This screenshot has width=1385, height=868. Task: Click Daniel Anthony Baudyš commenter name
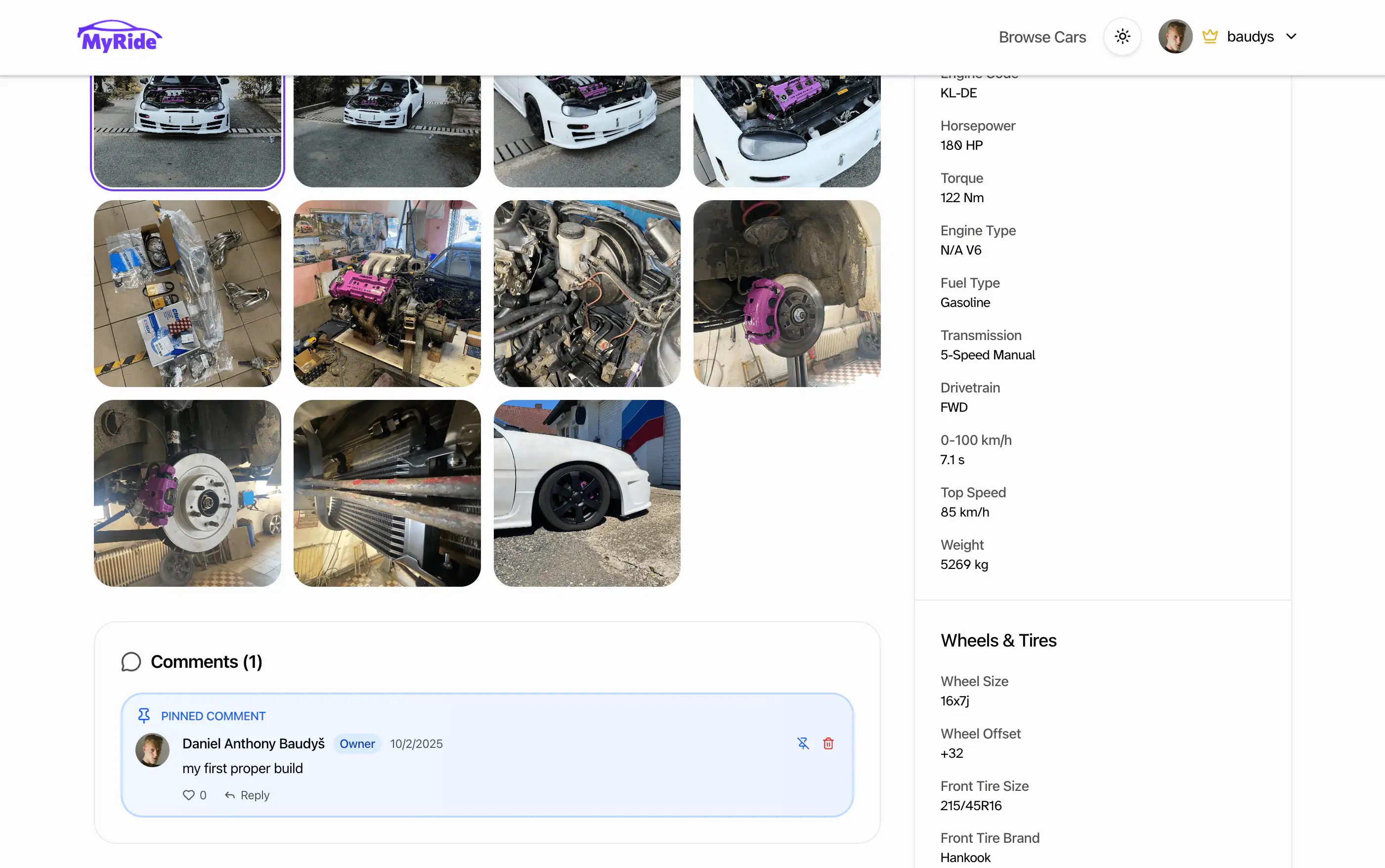pyautogui.click(x=253, y=743)
